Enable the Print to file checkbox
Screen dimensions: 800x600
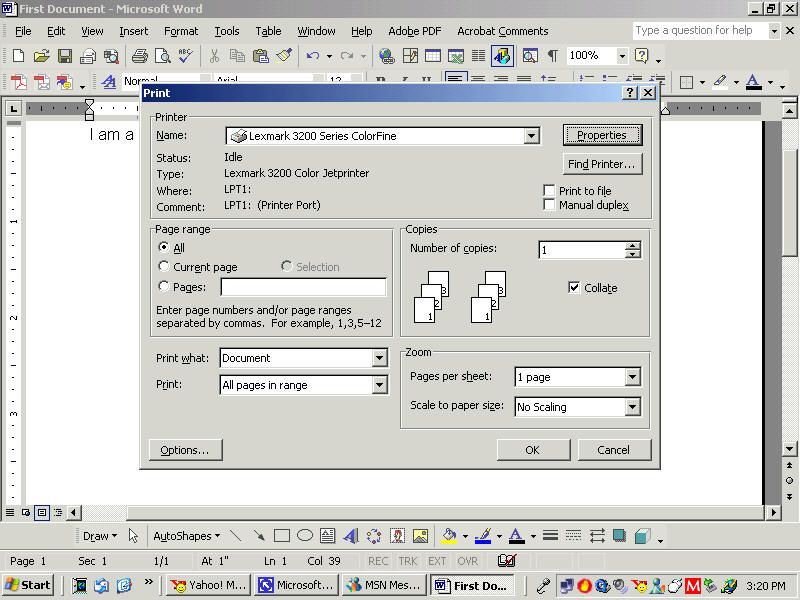point(549,191)
